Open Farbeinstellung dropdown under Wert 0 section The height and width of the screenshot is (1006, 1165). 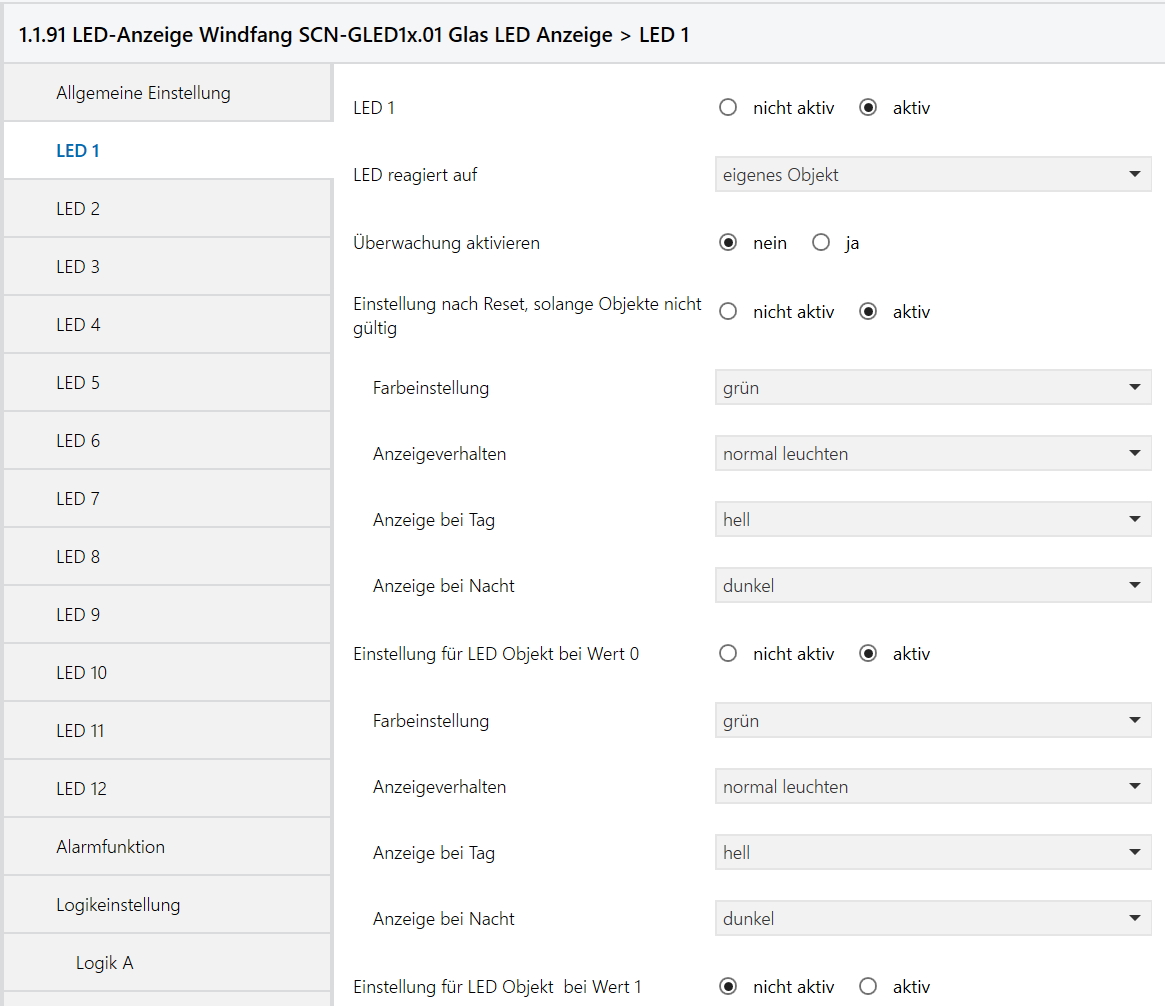[933, 721]
